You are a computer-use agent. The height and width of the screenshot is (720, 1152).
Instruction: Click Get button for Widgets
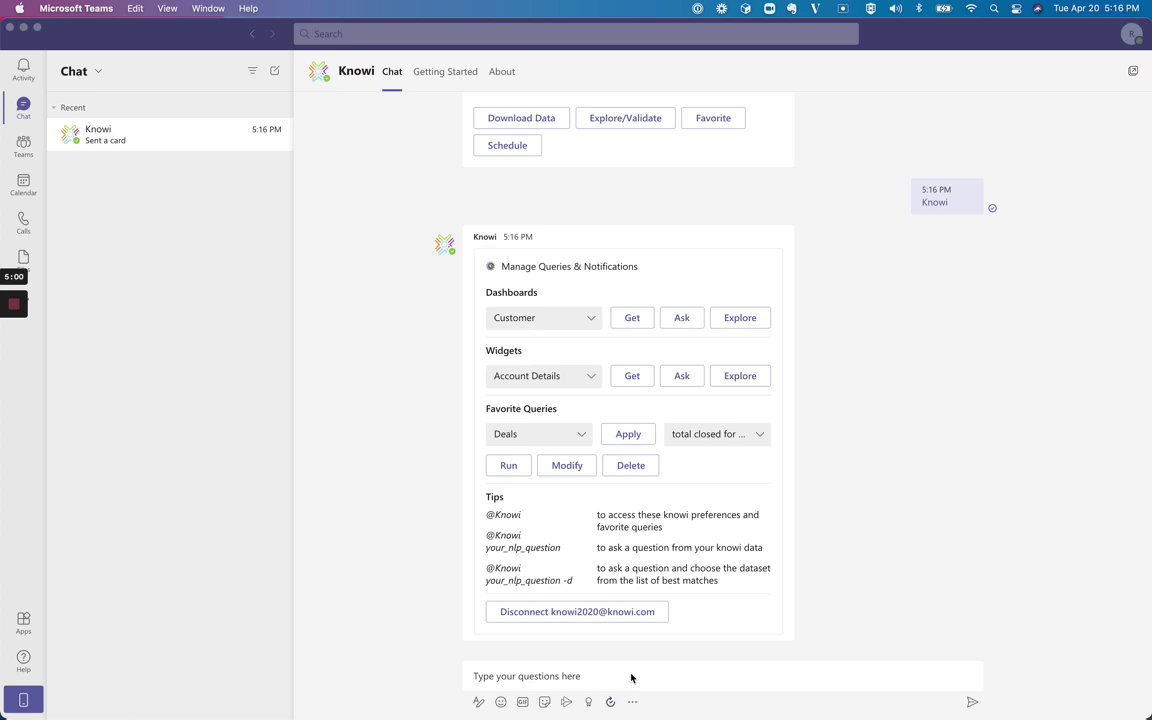tap(632, 375)
